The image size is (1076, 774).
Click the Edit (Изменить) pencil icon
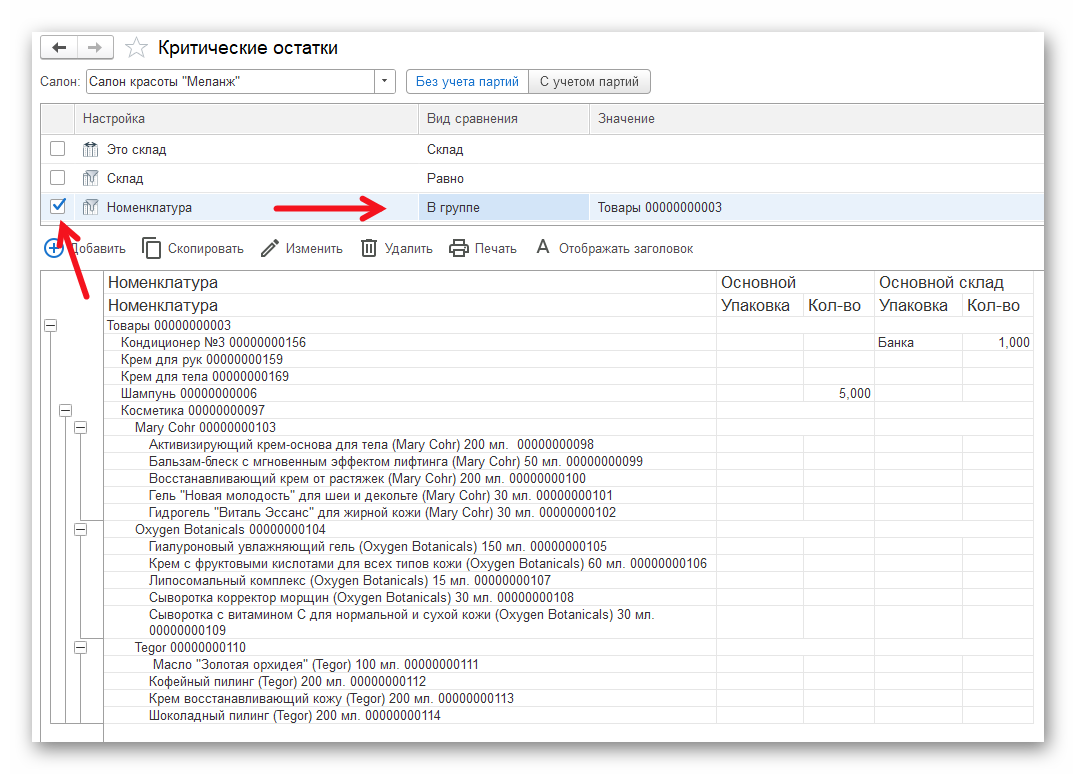pyautogui.click(x=270, y=248)
